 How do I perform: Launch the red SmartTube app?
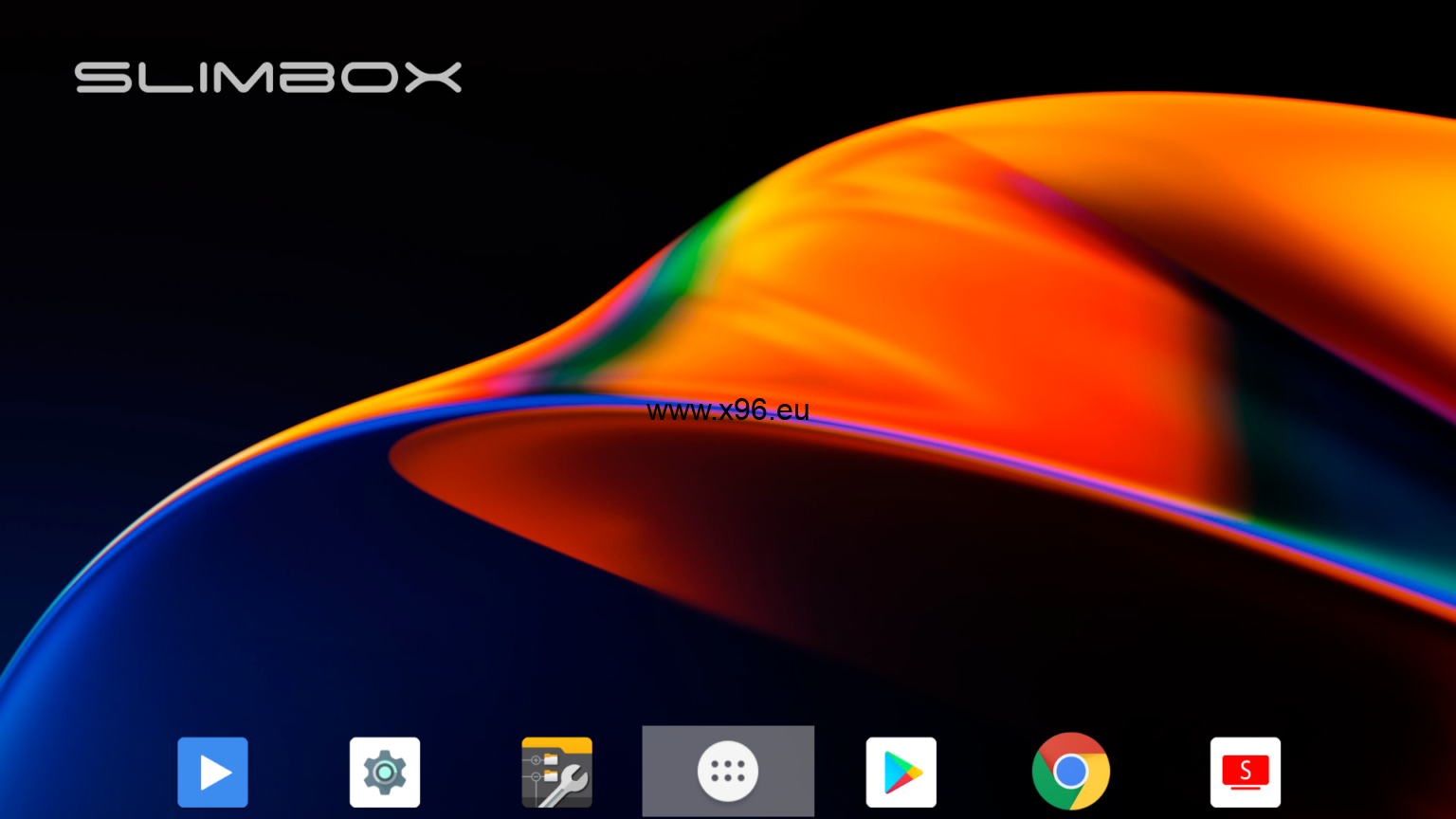1246,773
